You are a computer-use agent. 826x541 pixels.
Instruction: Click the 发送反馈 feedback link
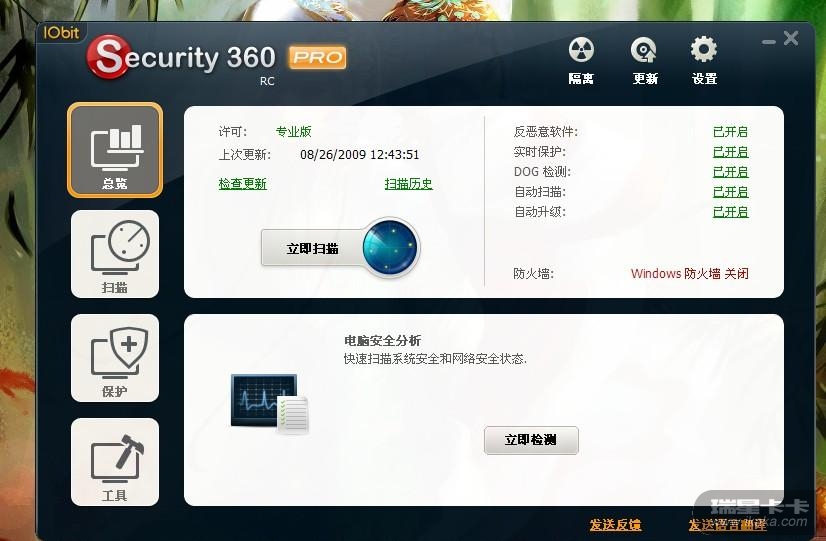[x=615, y=525]
